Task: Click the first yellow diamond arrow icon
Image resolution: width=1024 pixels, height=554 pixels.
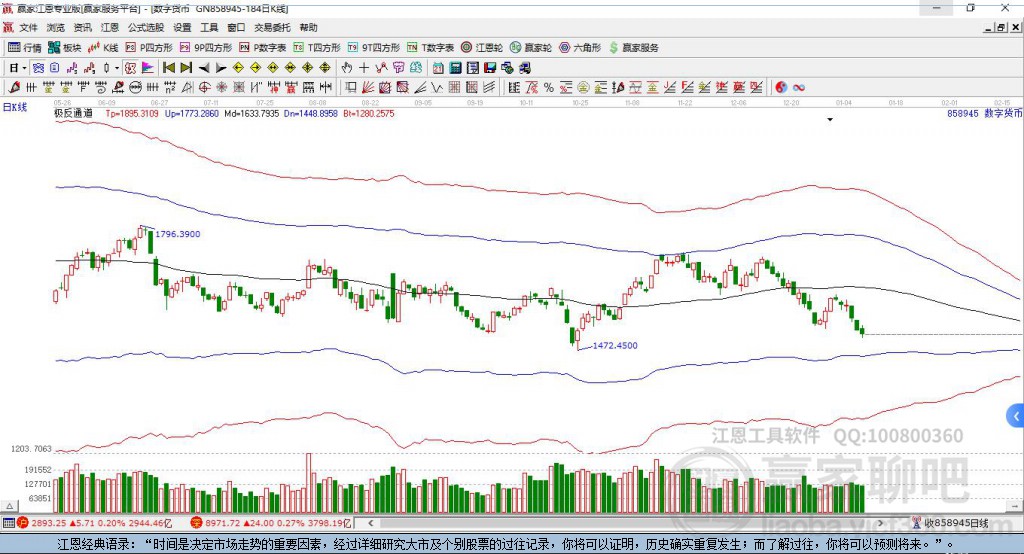Action: point(238,68)
